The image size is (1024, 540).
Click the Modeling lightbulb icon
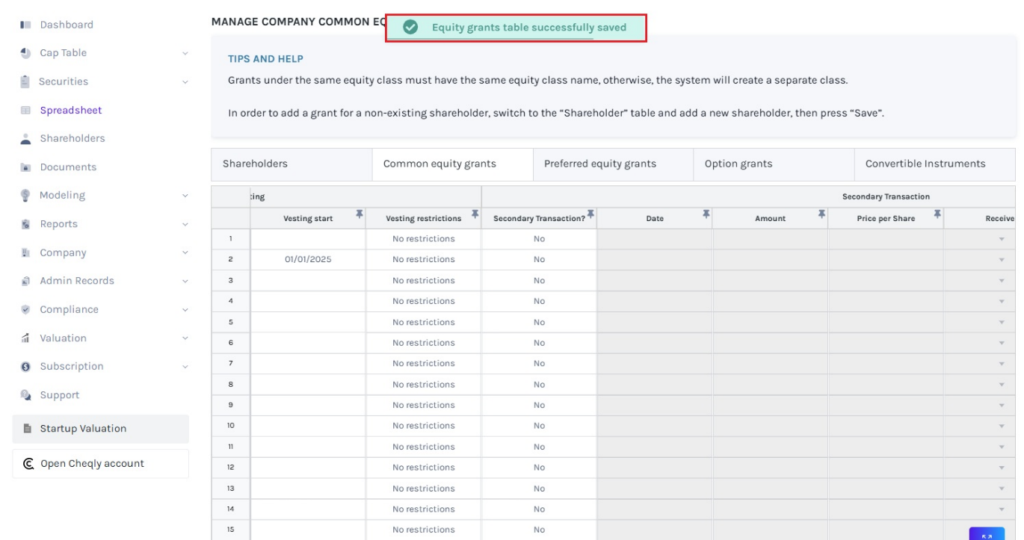point(26,196)
